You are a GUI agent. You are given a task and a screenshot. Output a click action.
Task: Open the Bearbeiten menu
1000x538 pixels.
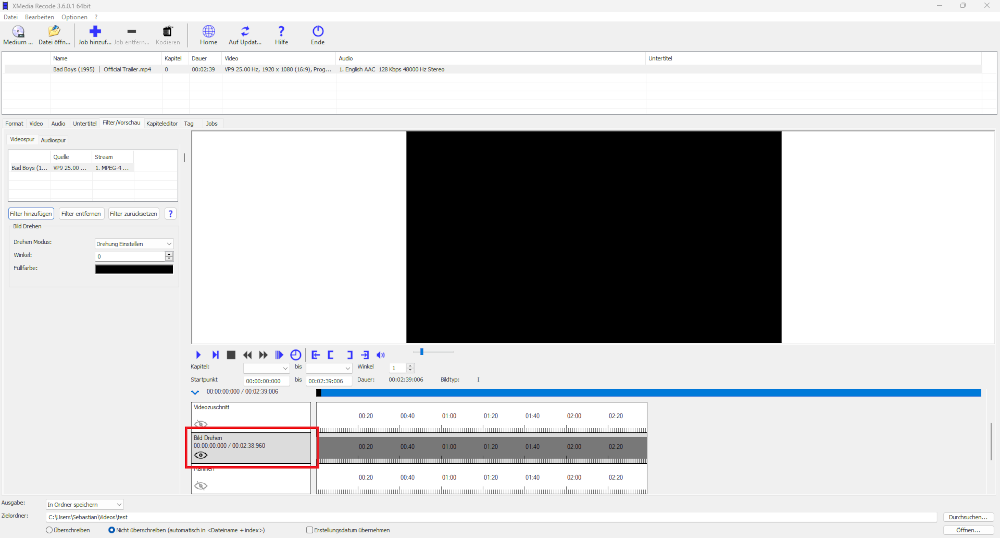coord(40,17)
